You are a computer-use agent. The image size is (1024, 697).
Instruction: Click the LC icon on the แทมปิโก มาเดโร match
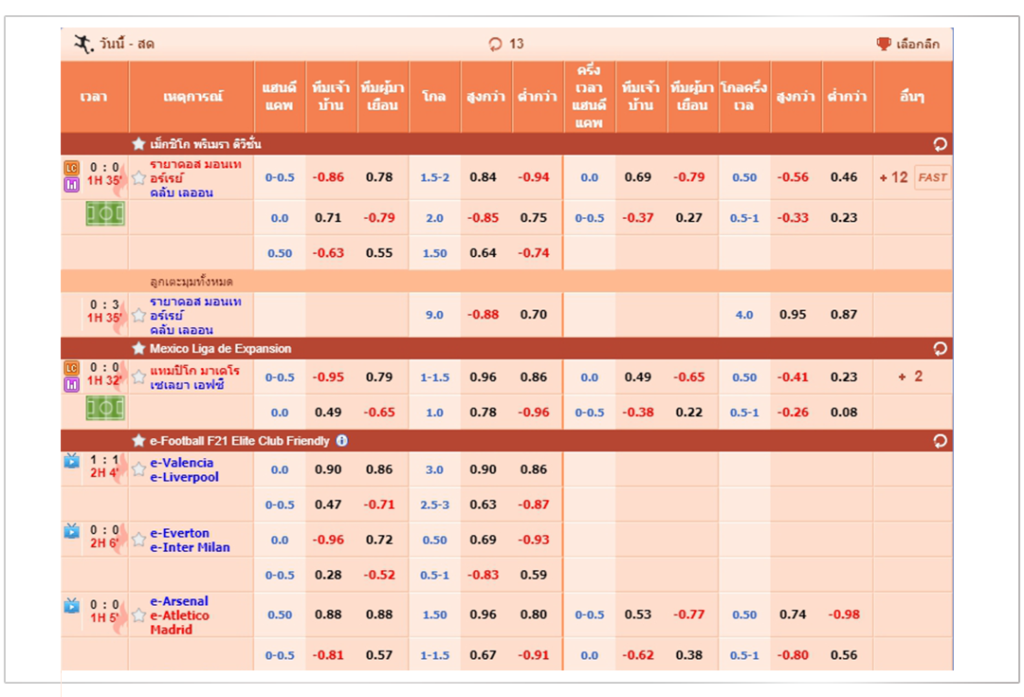coord(71,368)
